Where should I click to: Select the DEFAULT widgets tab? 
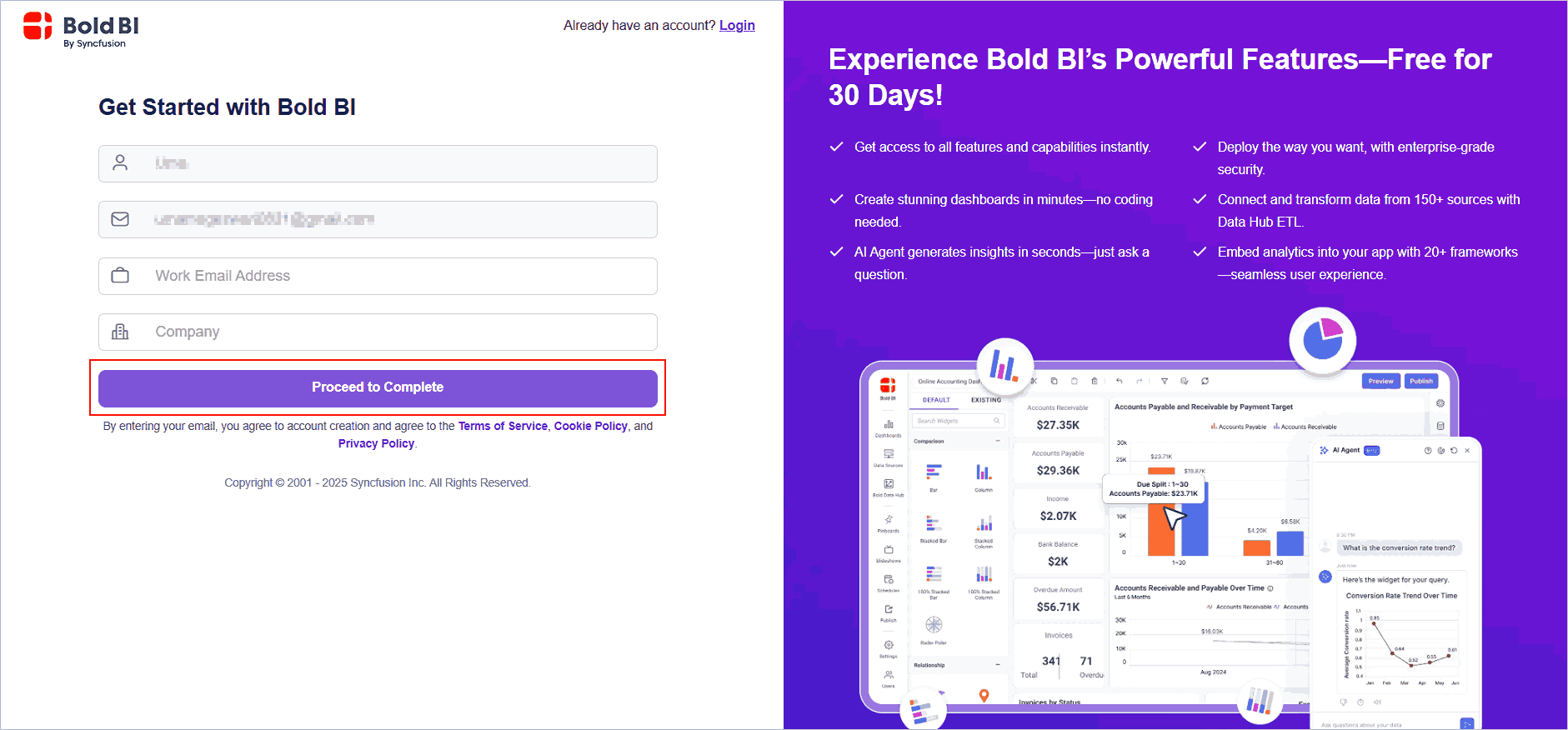[936, 400]
